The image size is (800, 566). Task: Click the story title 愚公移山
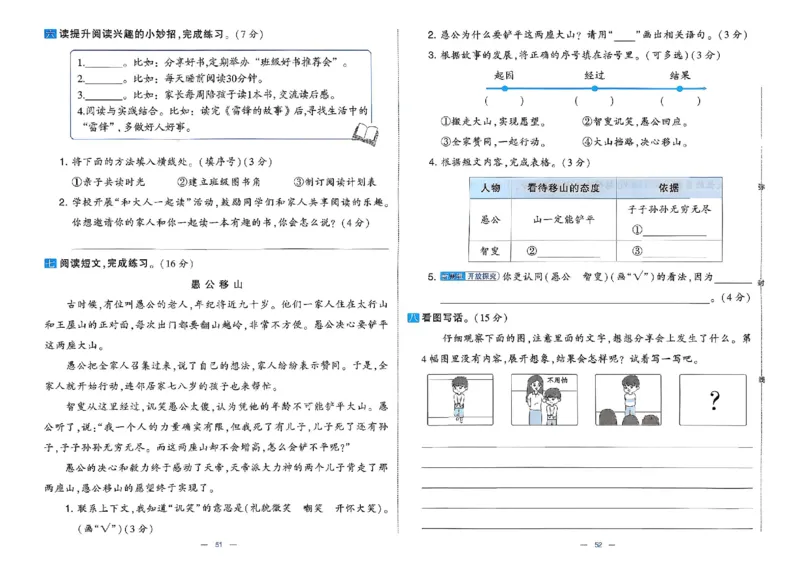[217, 284]
